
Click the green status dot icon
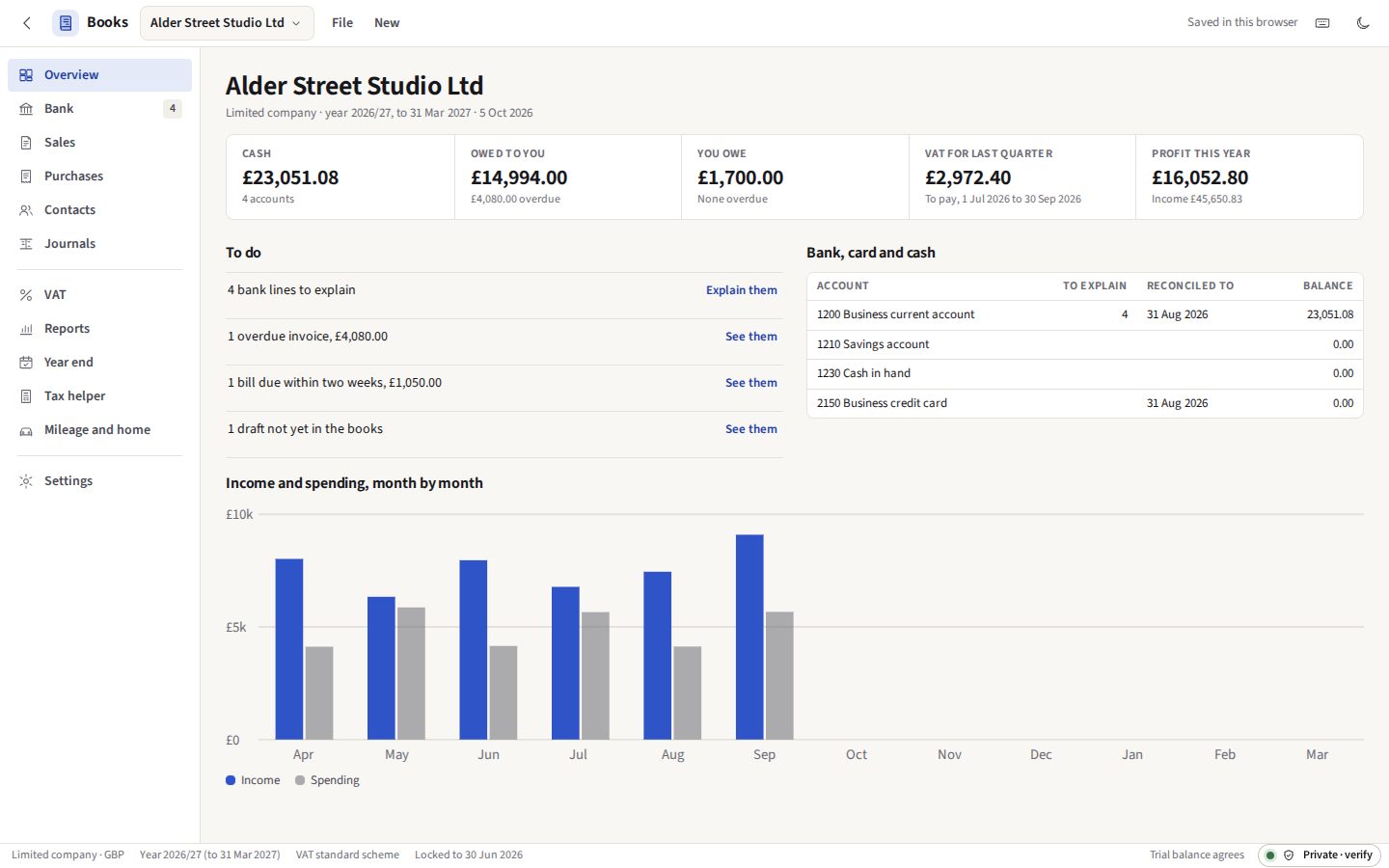tap(1270, 855)
